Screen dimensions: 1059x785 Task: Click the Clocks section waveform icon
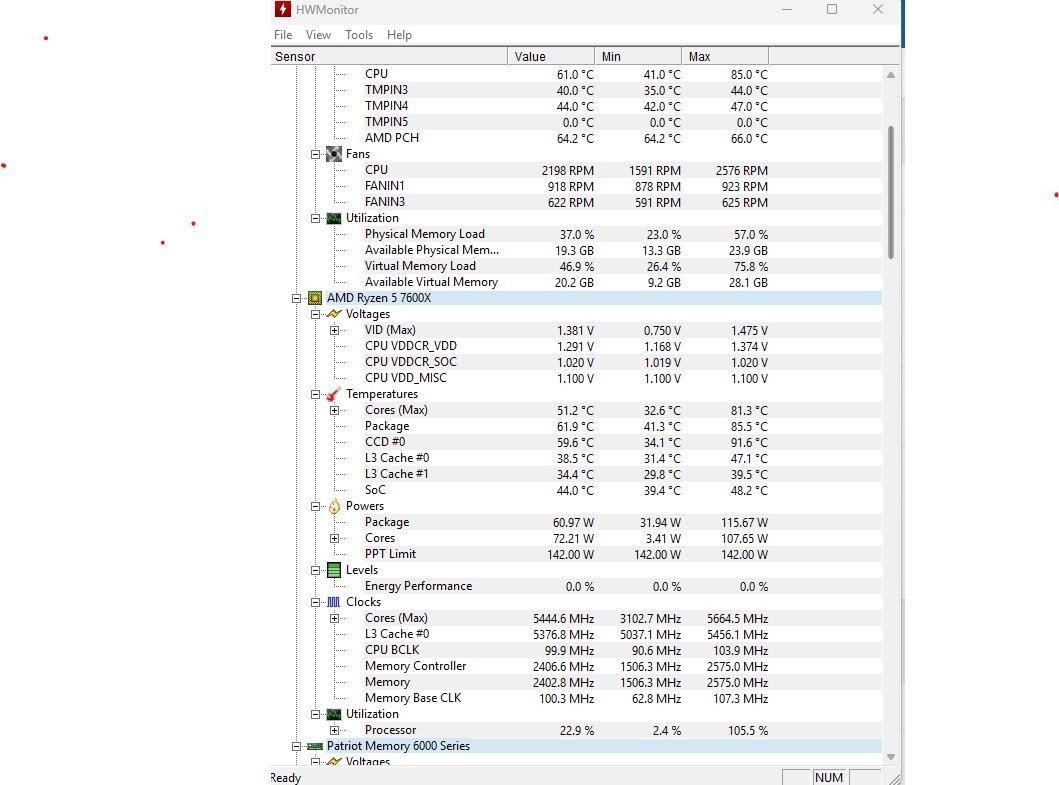click(x=333, y=602)
